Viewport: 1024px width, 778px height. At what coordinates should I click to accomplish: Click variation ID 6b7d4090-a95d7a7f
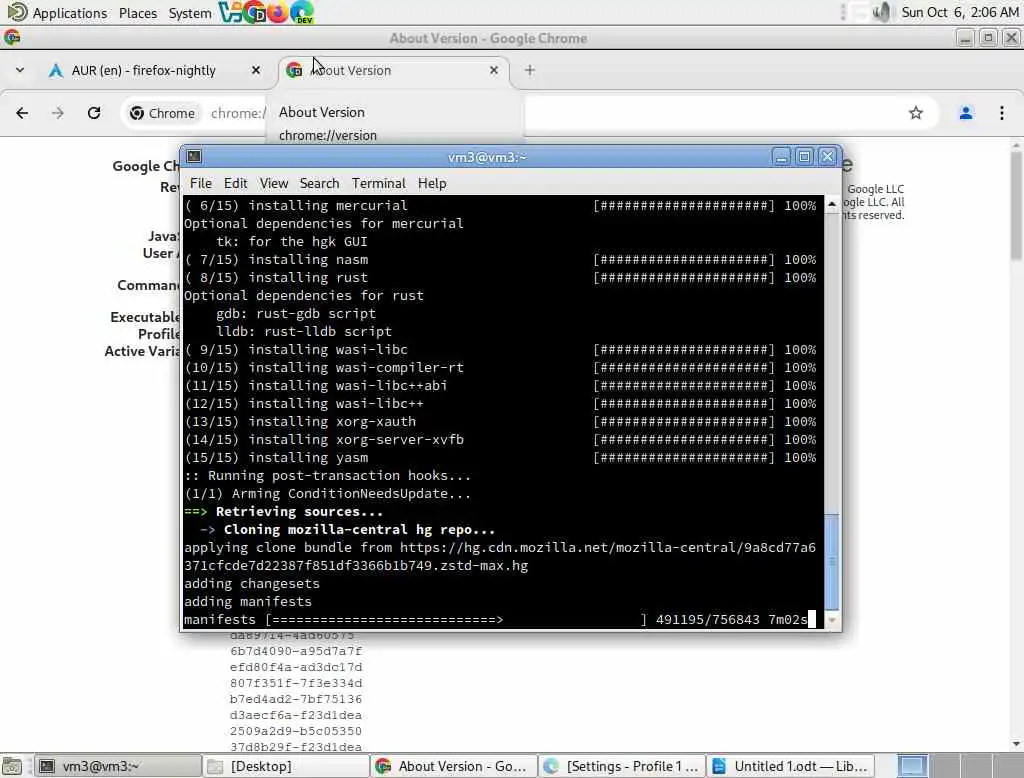pyautogui.click(x=296, y=651)
